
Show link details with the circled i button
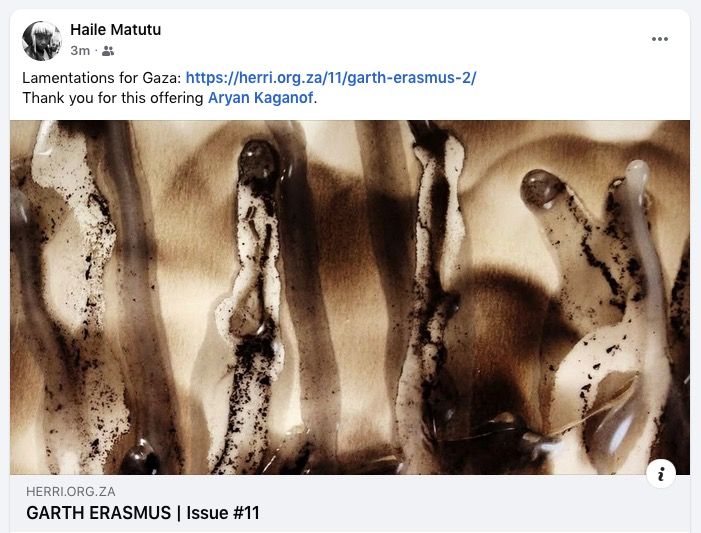[661, 474]
